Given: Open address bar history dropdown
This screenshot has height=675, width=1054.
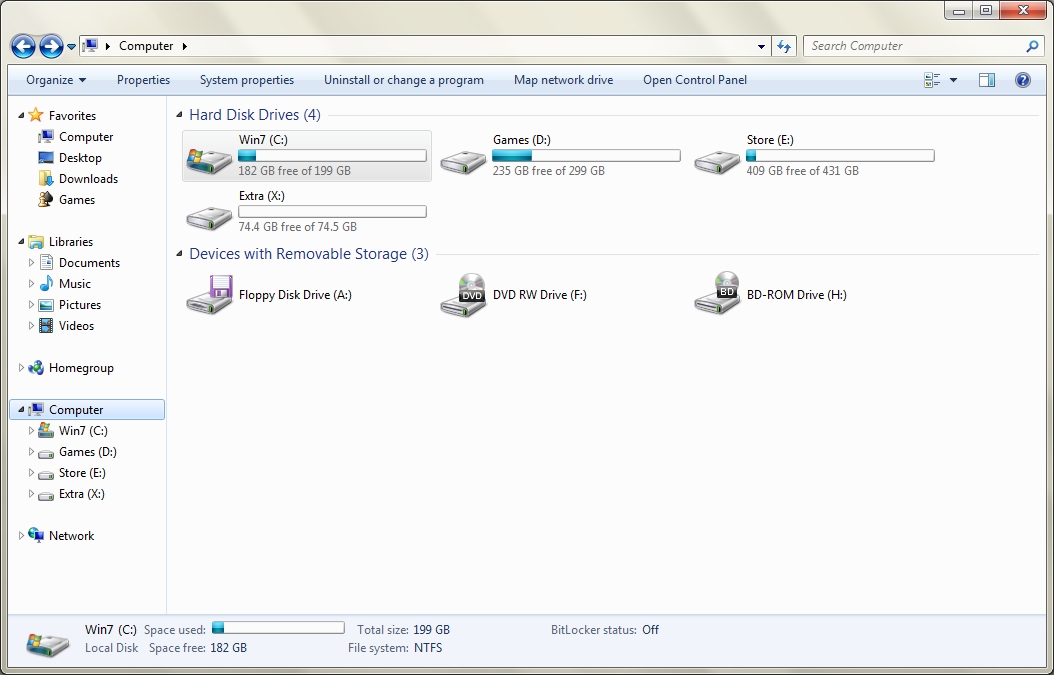Looking at the screenshot, I should tap(761, 46).
